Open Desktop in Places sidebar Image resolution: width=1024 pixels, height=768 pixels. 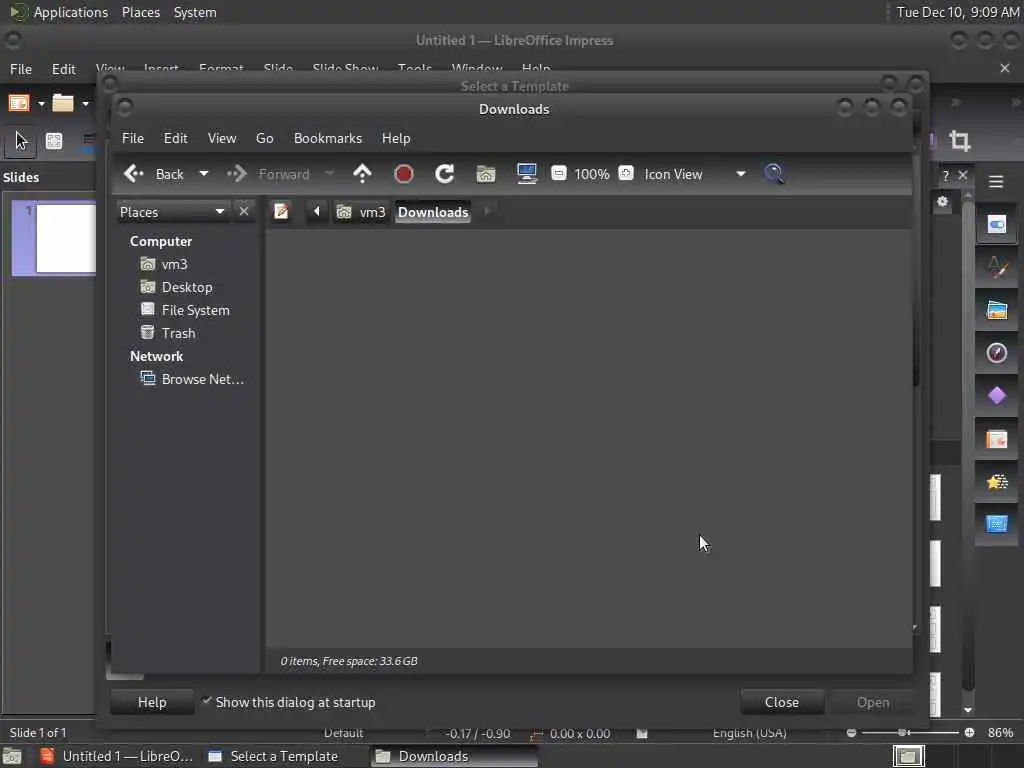(176, 287)
